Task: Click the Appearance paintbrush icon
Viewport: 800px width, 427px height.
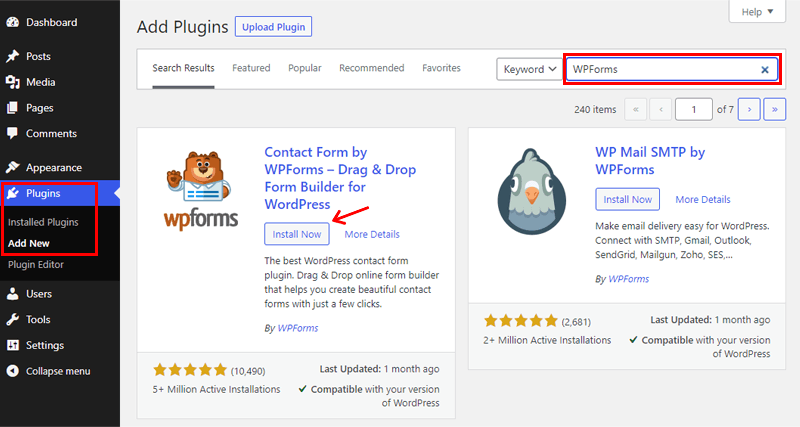Action: 13,167
